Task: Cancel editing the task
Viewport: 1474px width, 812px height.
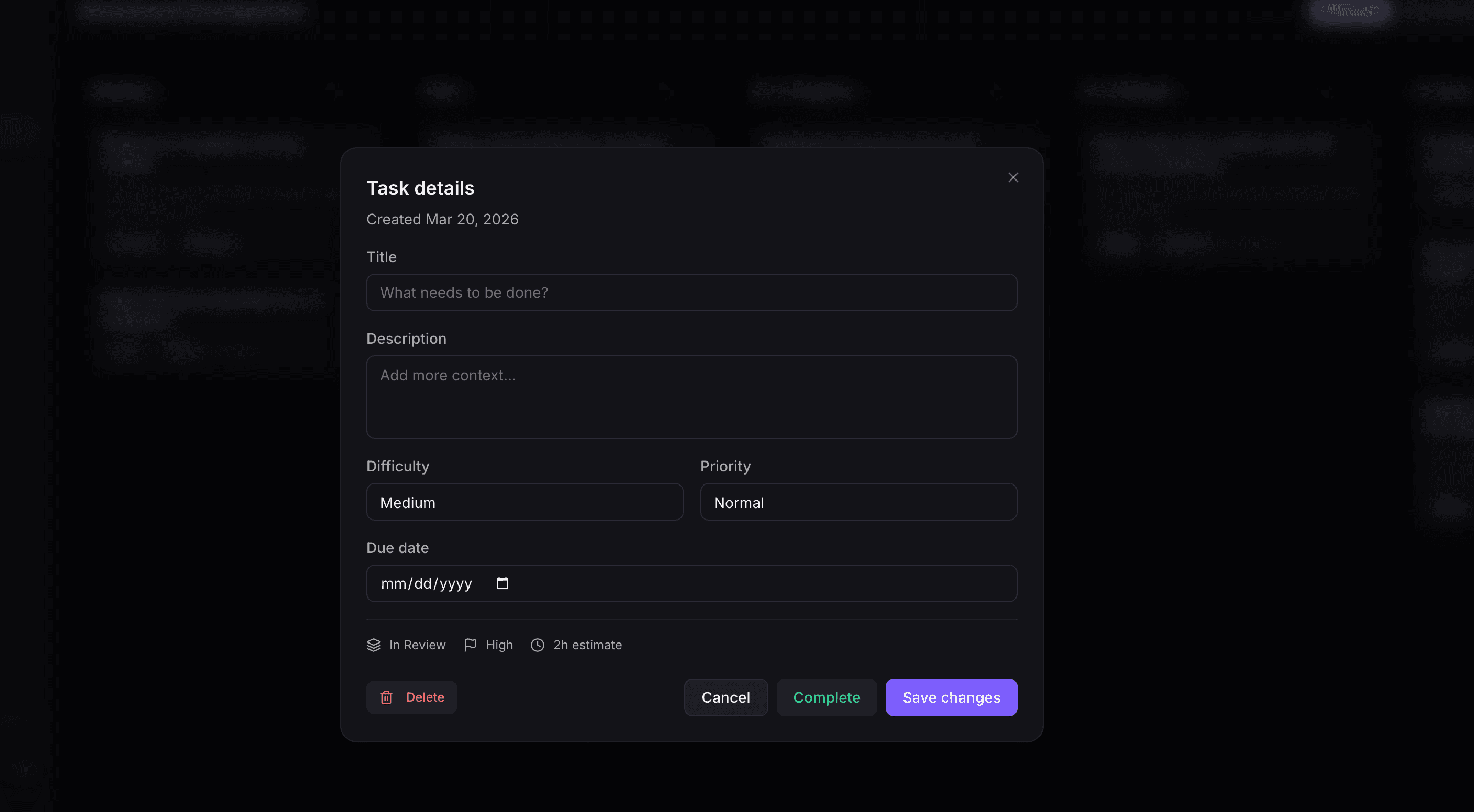Action: 725,697
